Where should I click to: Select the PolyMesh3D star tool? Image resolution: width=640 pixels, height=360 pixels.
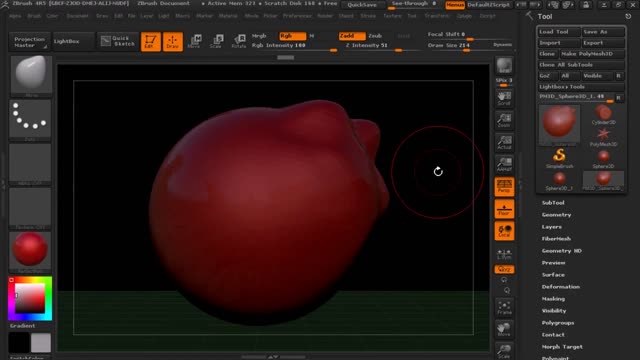(x=603, y=137)
